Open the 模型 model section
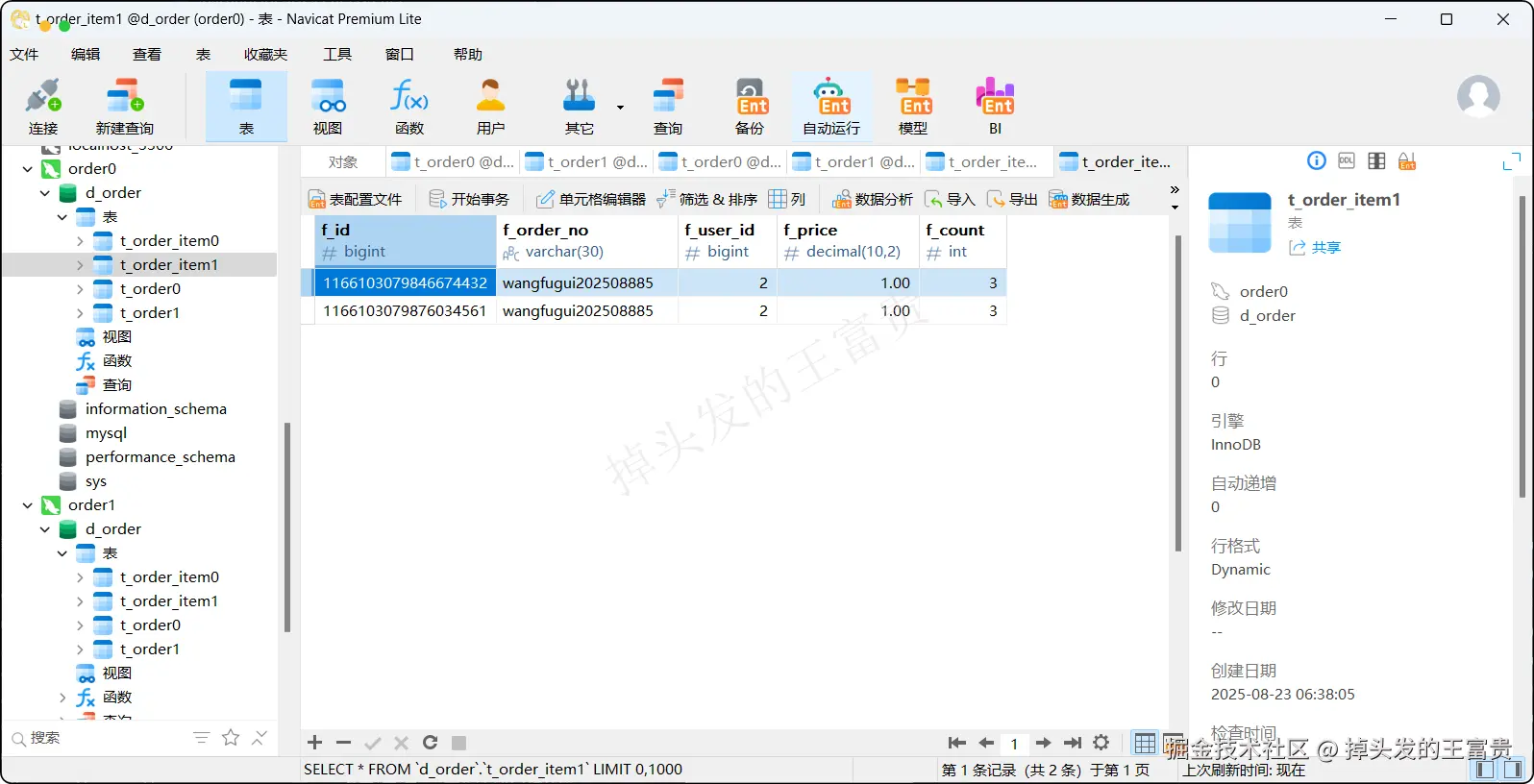The height and width of the screenshot is (784, 1534). (913, 106)
